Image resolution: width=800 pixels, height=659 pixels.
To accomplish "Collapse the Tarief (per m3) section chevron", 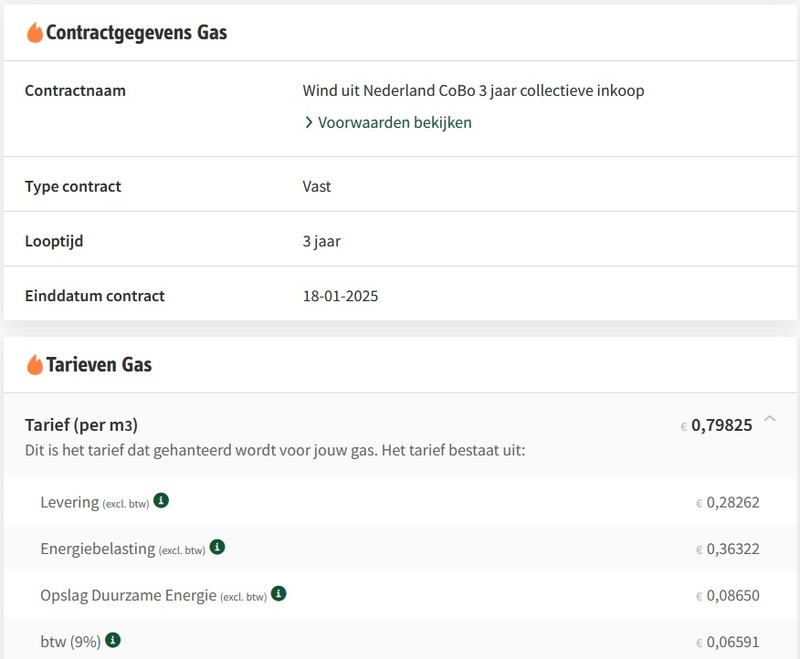I will click(x=769, y=419).
